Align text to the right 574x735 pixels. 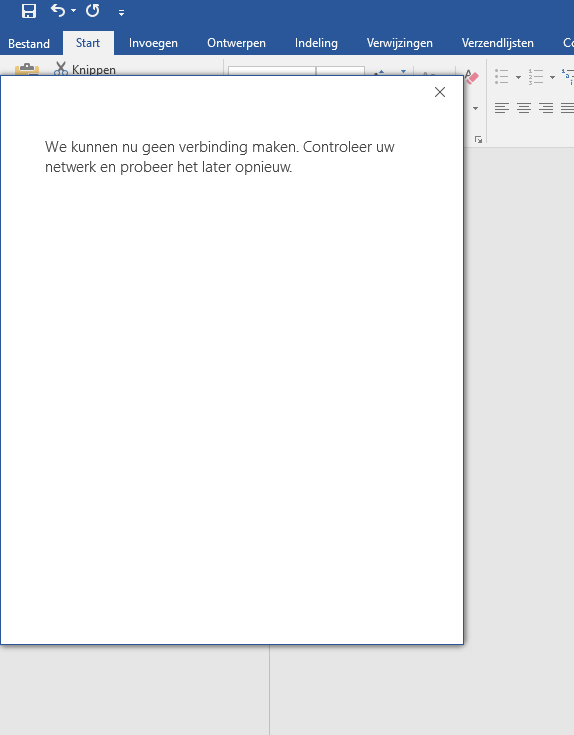tap(546, 108)
